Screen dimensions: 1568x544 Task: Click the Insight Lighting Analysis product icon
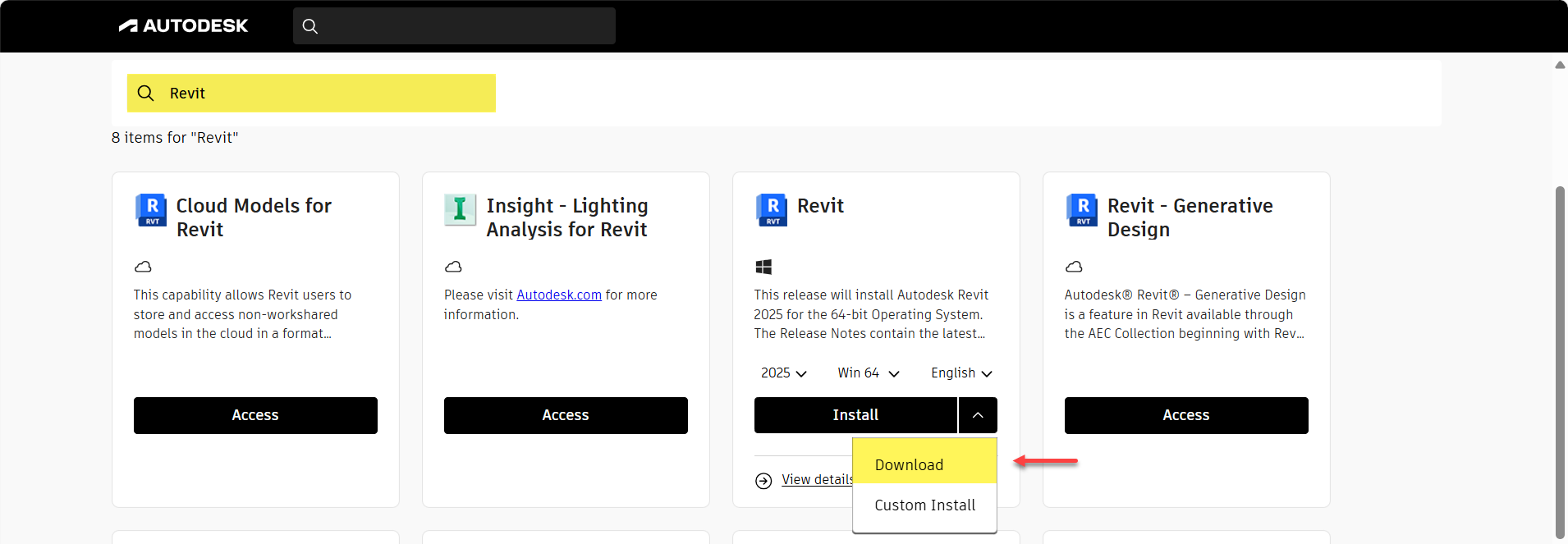(460, 209)
